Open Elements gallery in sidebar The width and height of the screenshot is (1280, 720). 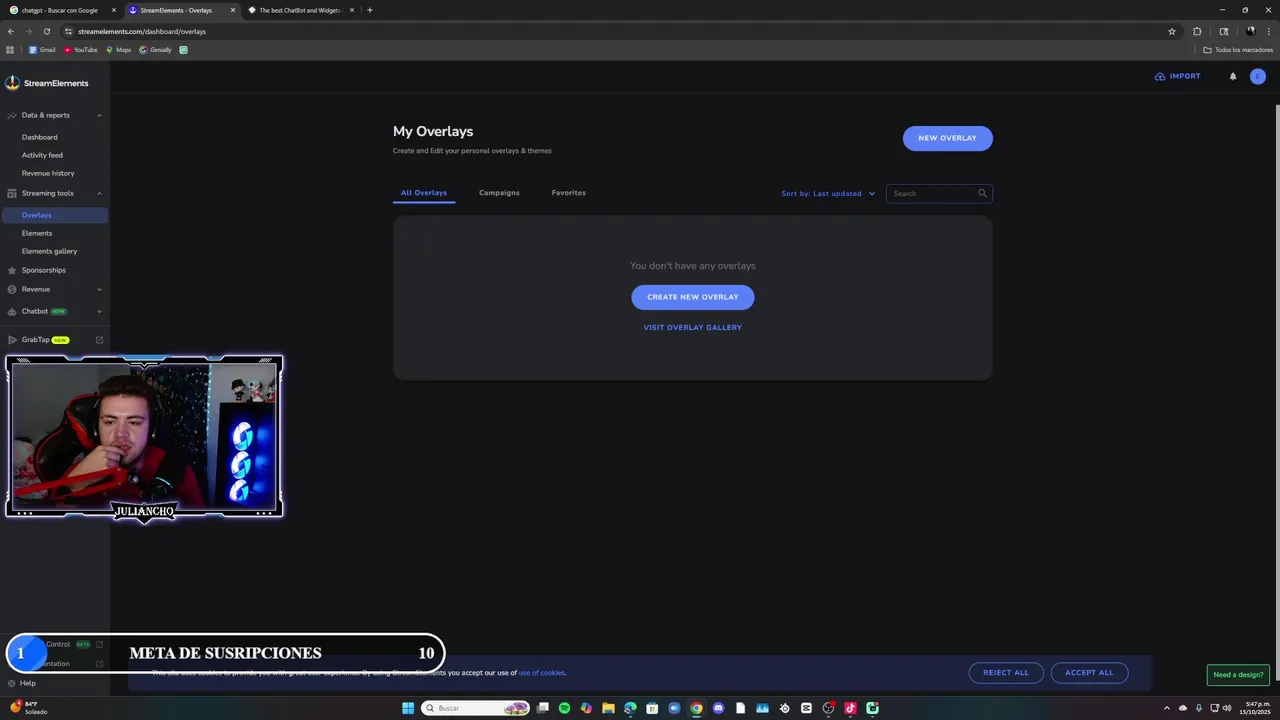[x=49, y=251]
